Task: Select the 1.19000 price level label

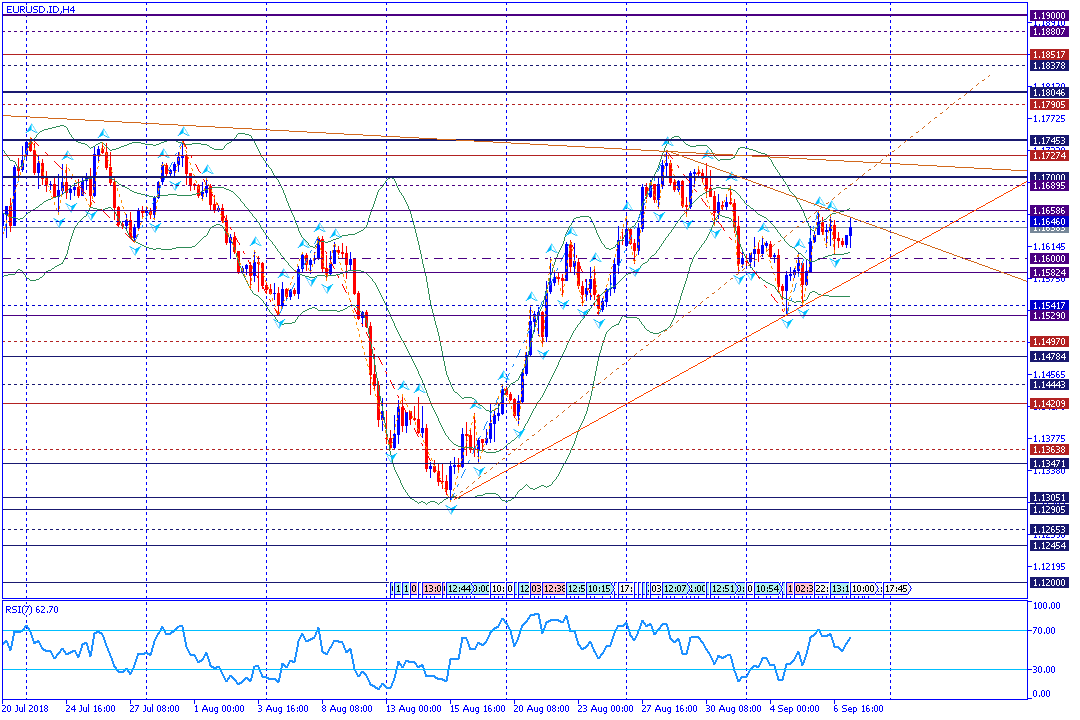Action: (x=1050, y=16)
